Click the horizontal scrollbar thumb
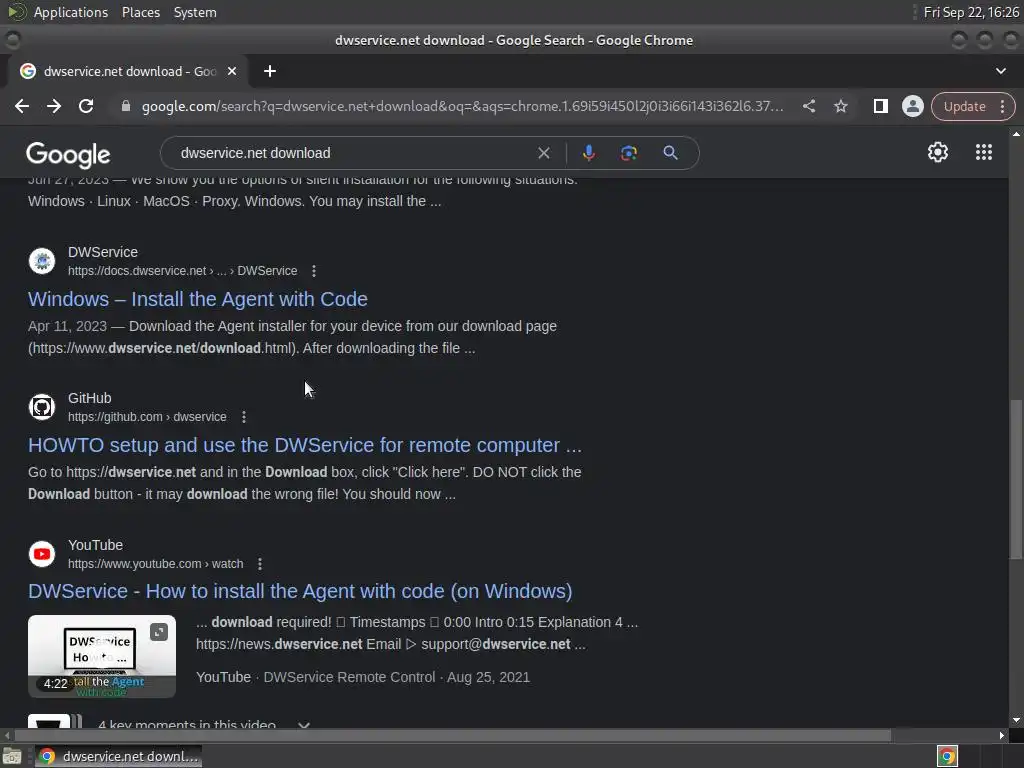1024x768 pixels. coord(453,735)
